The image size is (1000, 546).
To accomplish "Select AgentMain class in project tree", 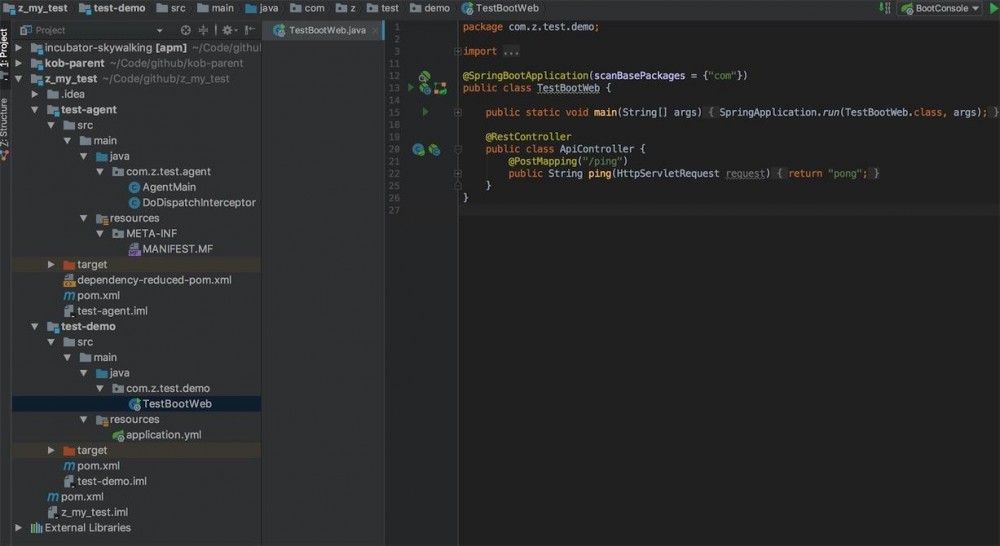I will (x=169, y=187).
